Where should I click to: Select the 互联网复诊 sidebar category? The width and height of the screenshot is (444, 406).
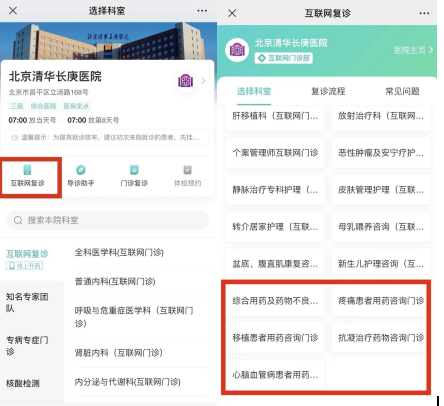point(27,254)
